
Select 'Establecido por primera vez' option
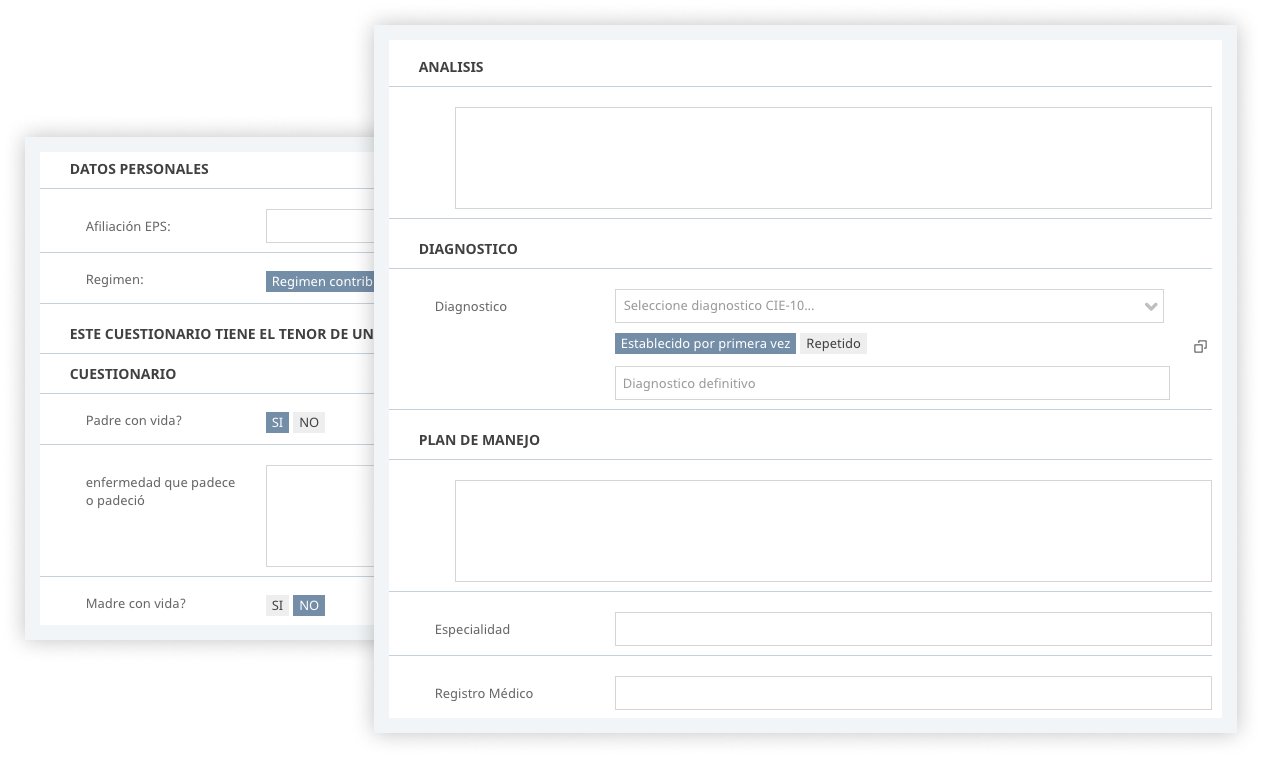[706, 343]
